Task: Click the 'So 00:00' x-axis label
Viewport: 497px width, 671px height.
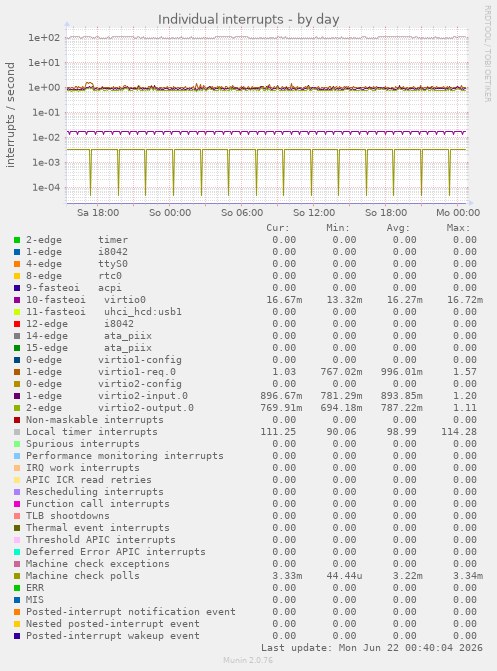Action: click(x=170, y=213)
